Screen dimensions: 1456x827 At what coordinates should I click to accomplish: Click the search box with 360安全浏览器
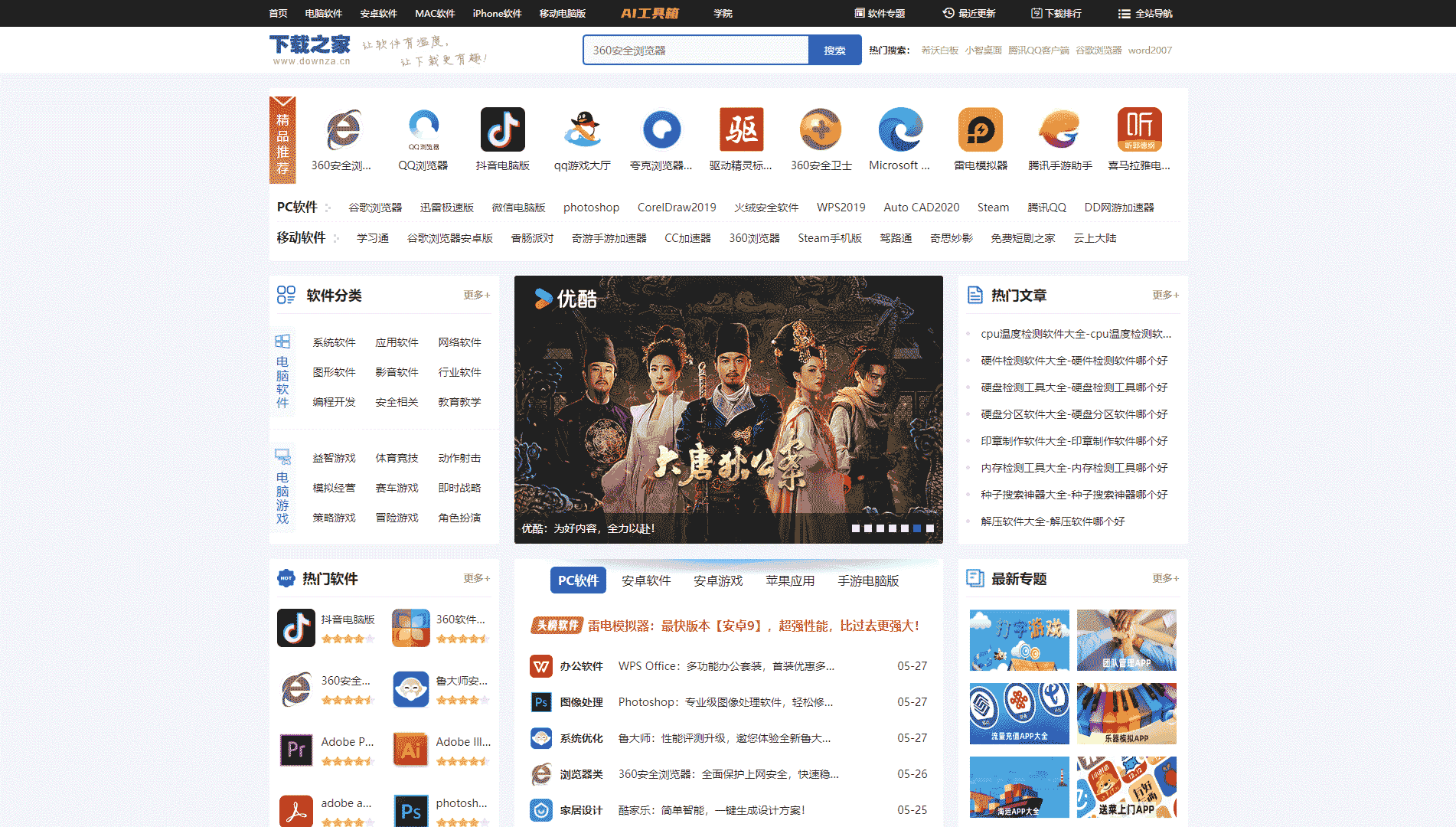pyautogui.click(x=696, y=50)
